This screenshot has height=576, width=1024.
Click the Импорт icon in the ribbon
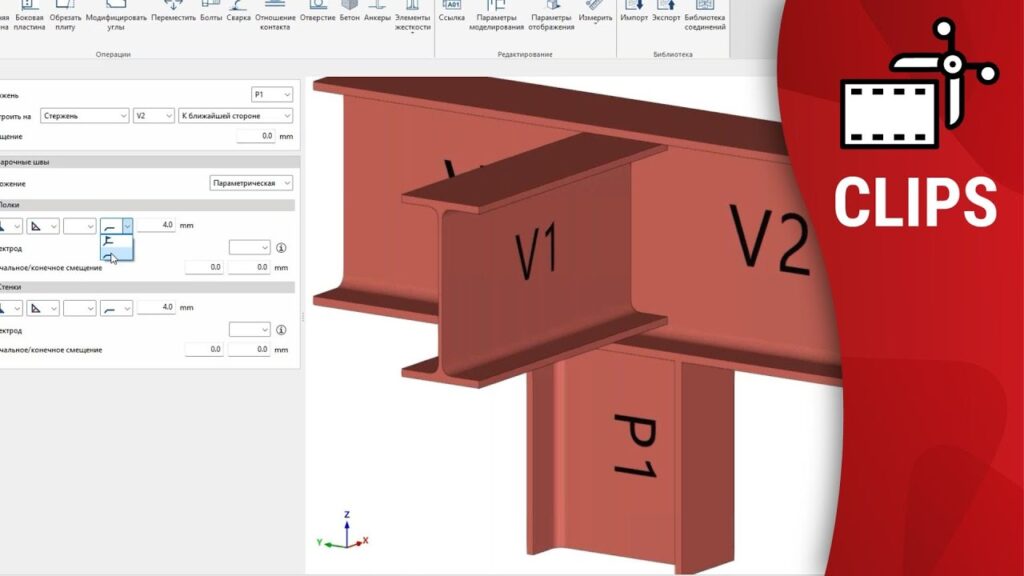tap(634, 12)
